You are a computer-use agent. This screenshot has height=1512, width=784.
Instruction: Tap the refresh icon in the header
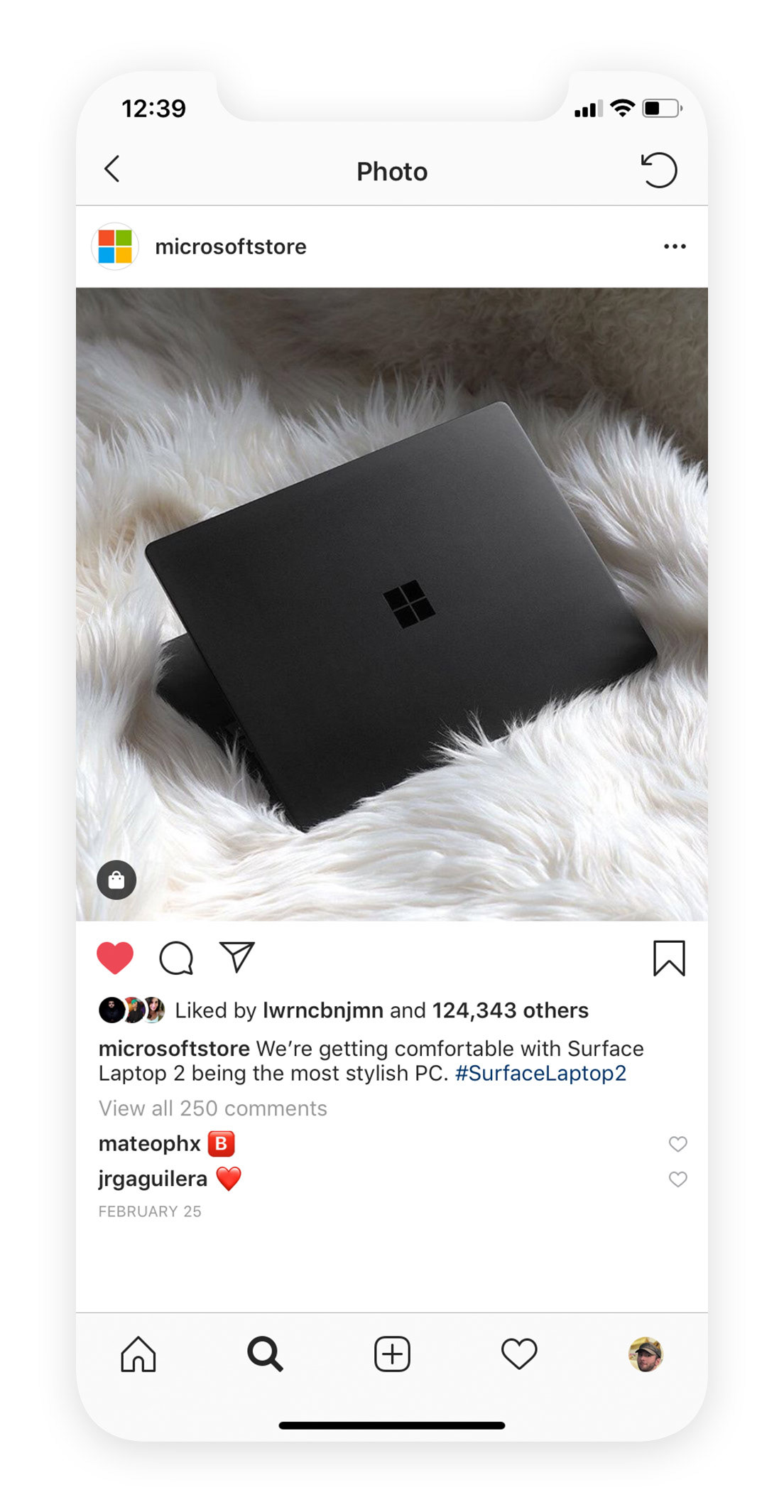pos(659,171)
